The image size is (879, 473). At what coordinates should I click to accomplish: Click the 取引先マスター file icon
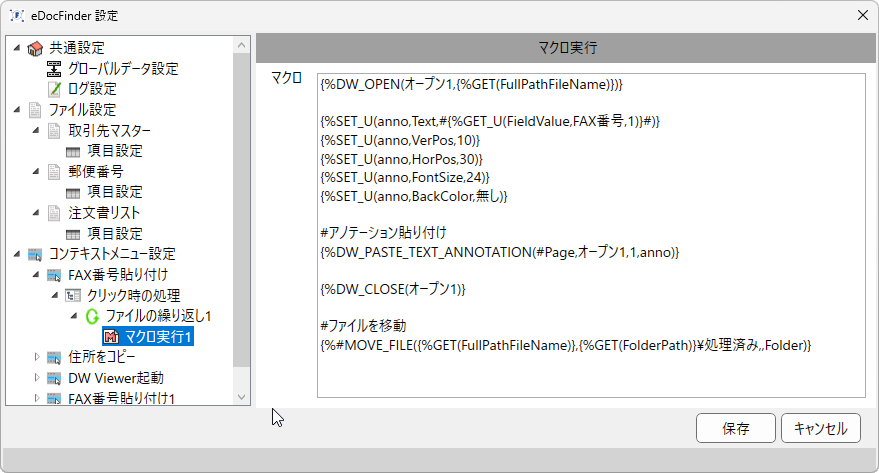(x=54, y=131)
